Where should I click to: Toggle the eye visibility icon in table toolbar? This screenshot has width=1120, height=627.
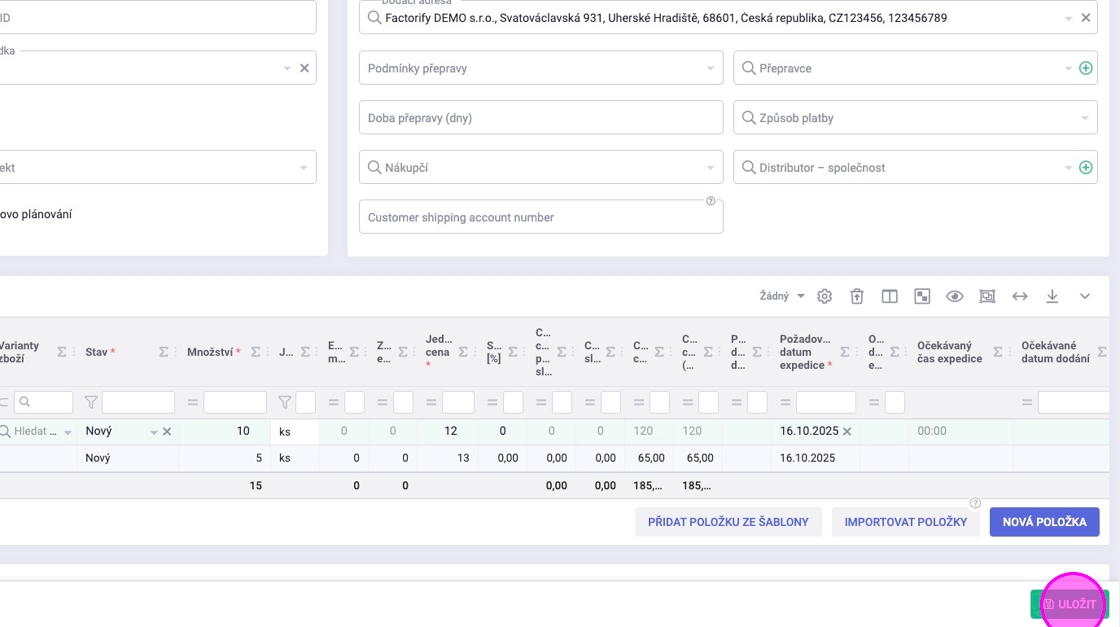pyautogui.click(x=955, y=297)
